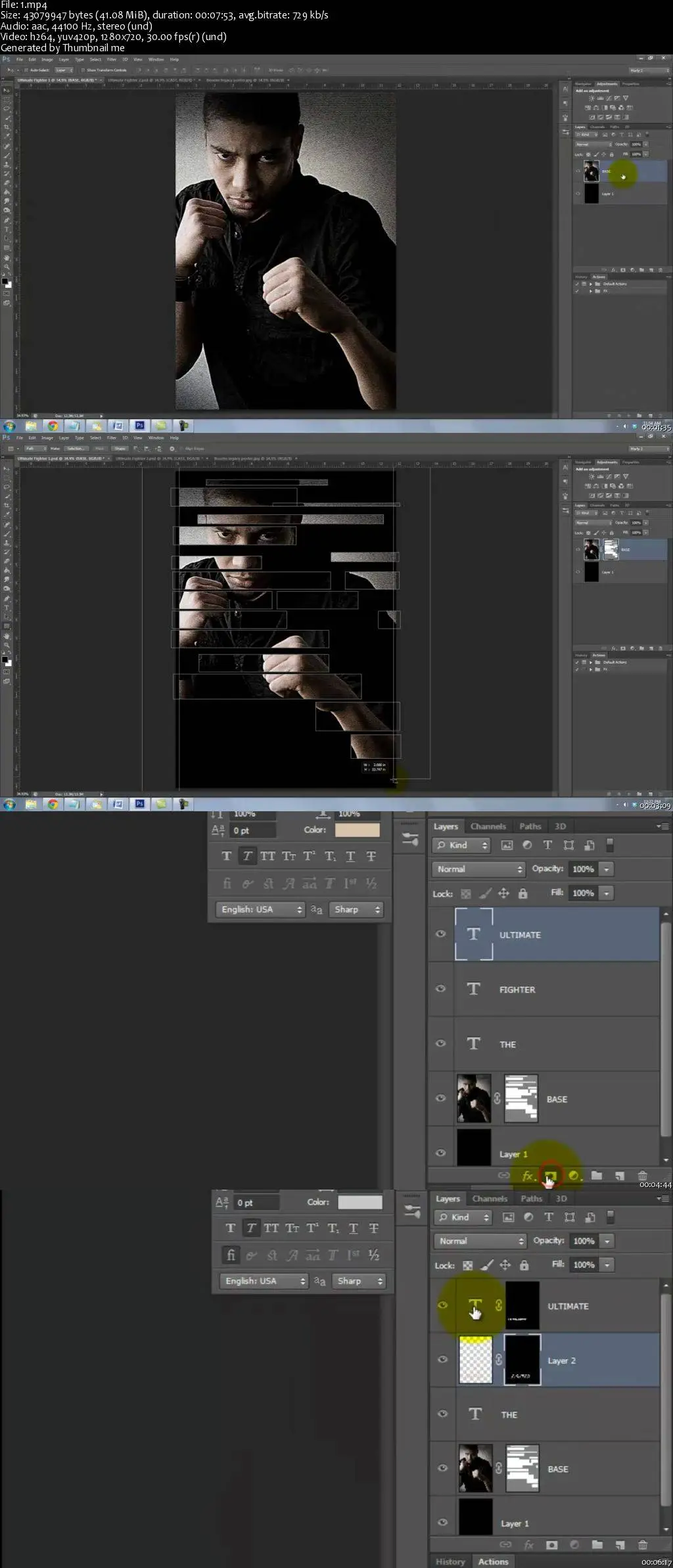
Task: Select Layer 2 mask thumbnail
Action: point(522,1360)
